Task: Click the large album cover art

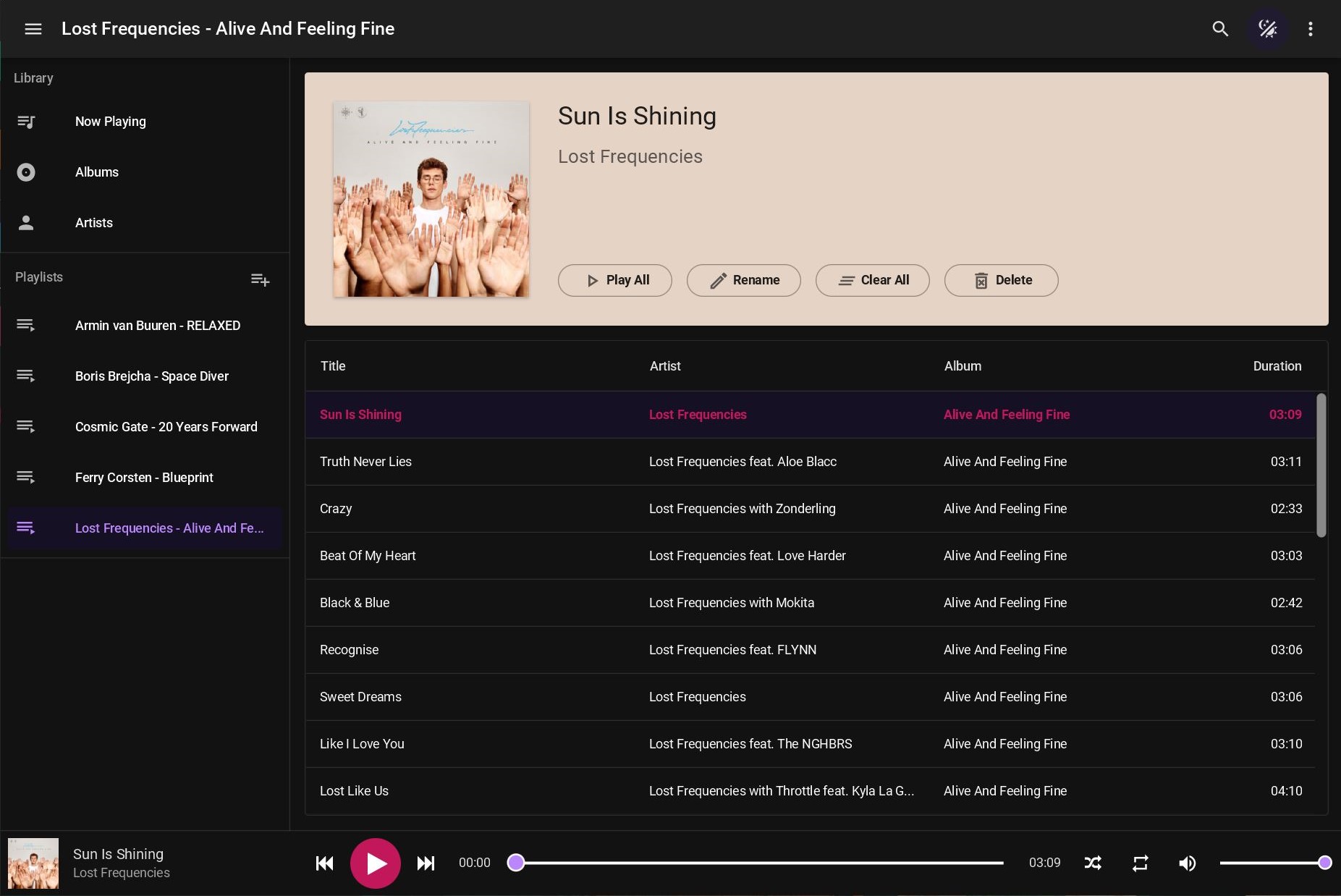Action: 431,199
